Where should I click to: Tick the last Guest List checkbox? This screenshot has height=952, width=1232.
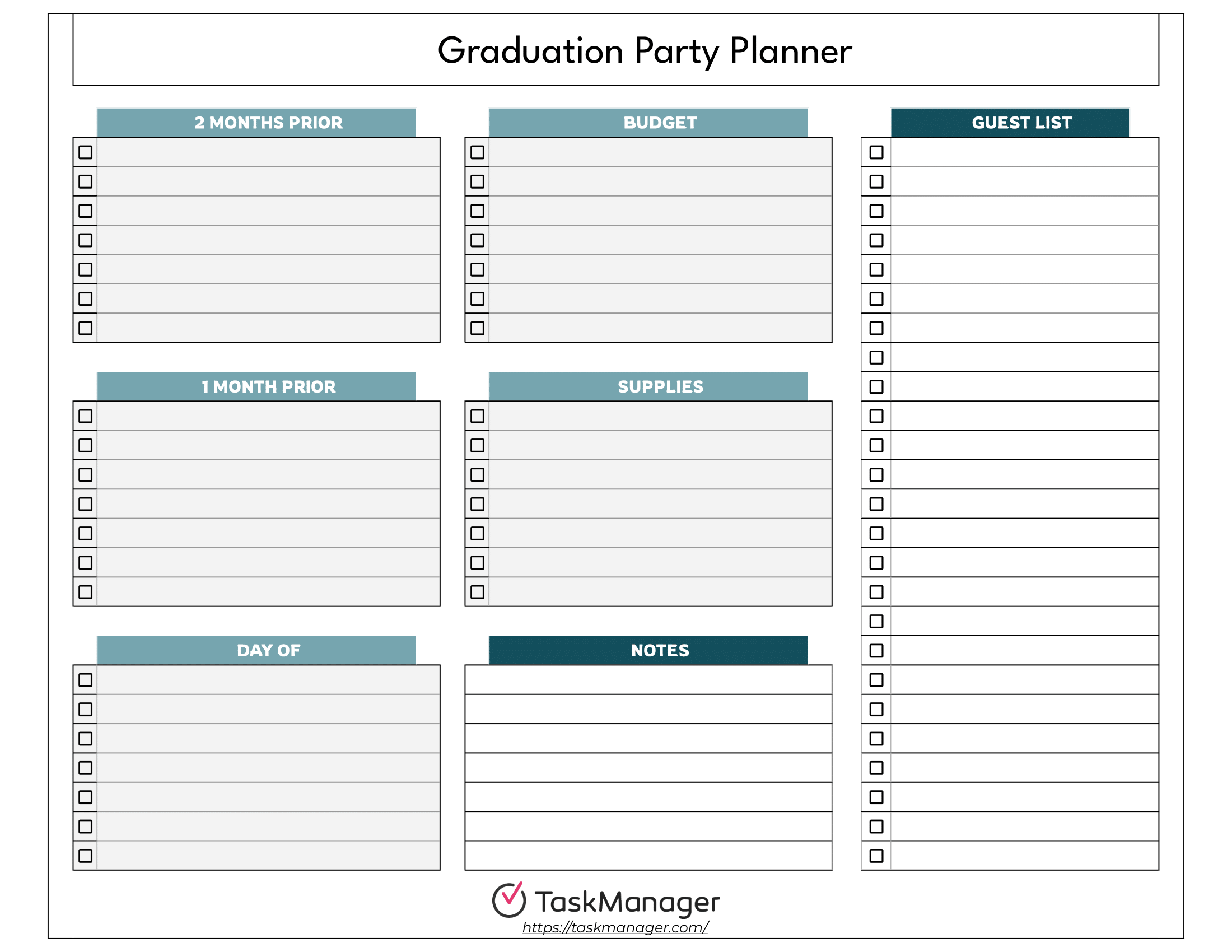point(876,856)
